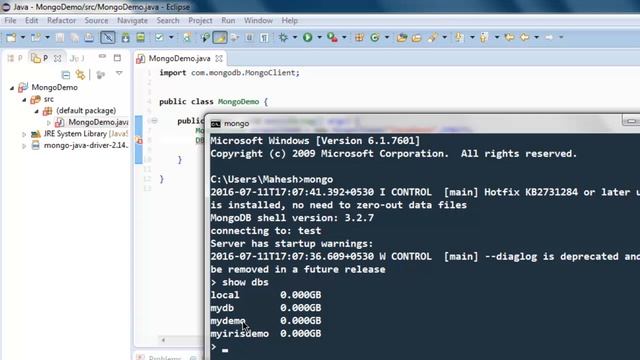640x360 pixels.
Task: Click the Forward navigation arrow icon
Action: (x=549, y=38)
